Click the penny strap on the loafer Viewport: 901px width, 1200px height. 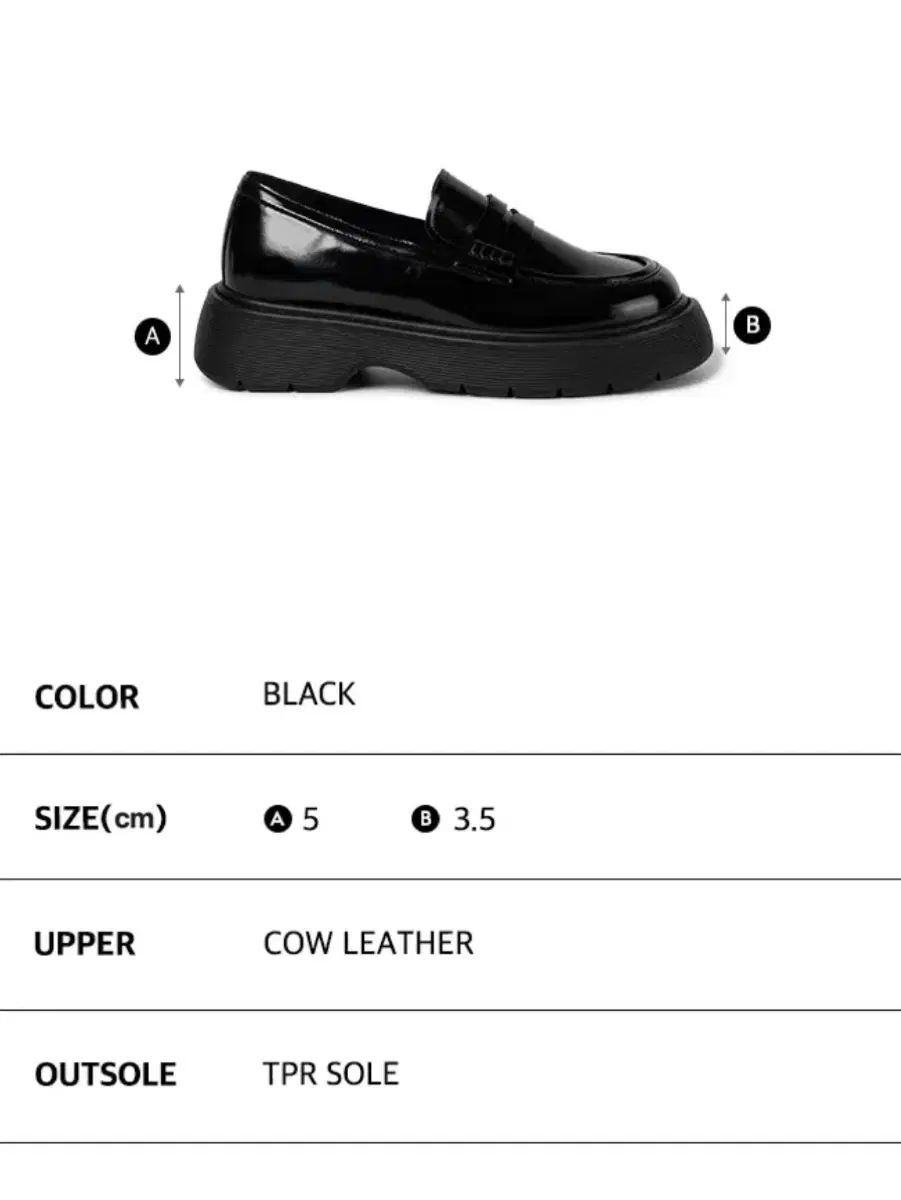point(477,227)
